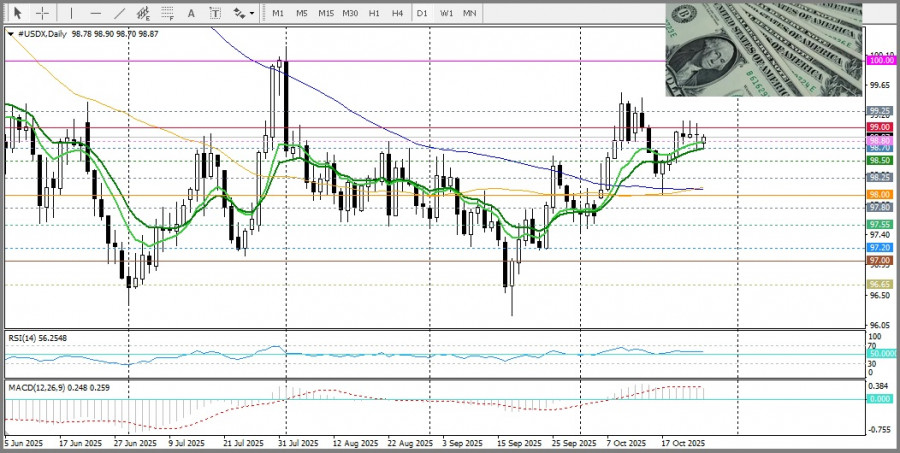Image resolution: width=900 pixels, height=453 pixels.
Task: Select the text label 'T' tool
Action: click(x=215, y=13)
